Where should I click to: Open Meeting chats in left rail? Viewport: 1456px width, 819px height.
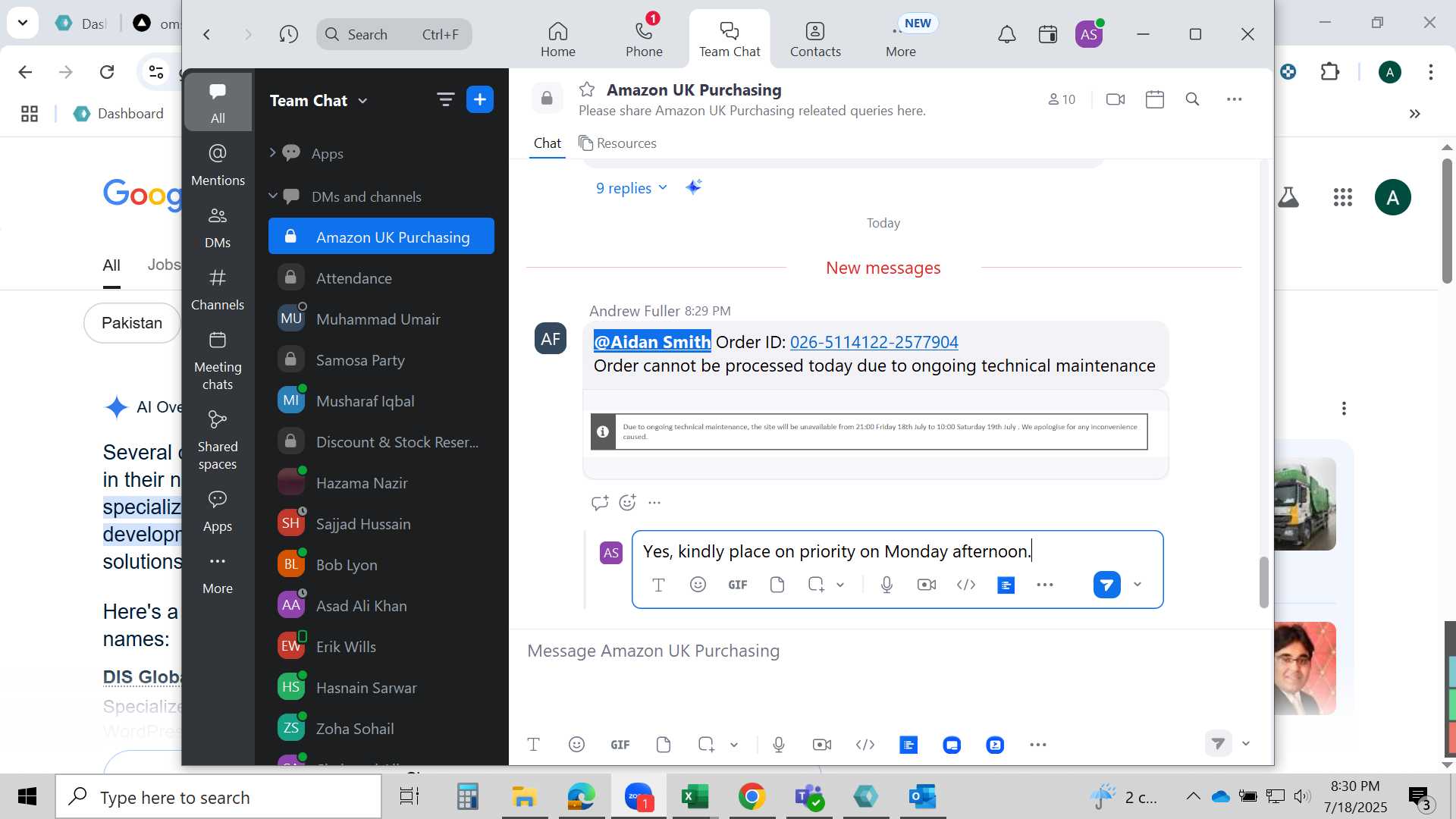218,360
